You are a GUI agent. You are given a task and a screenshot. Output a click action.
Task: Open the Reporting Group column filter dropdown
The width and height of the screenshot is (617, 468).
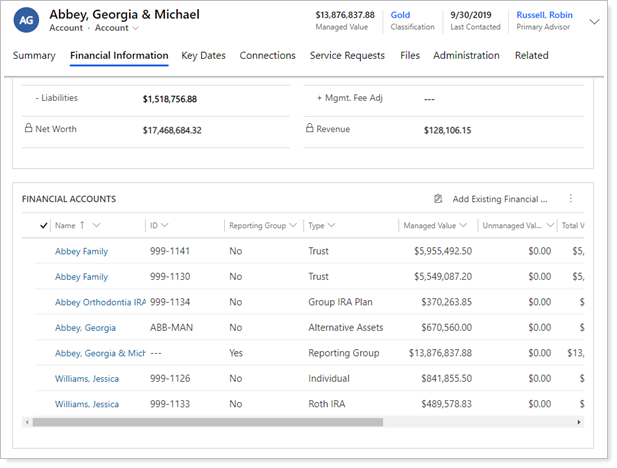(293, 226)
